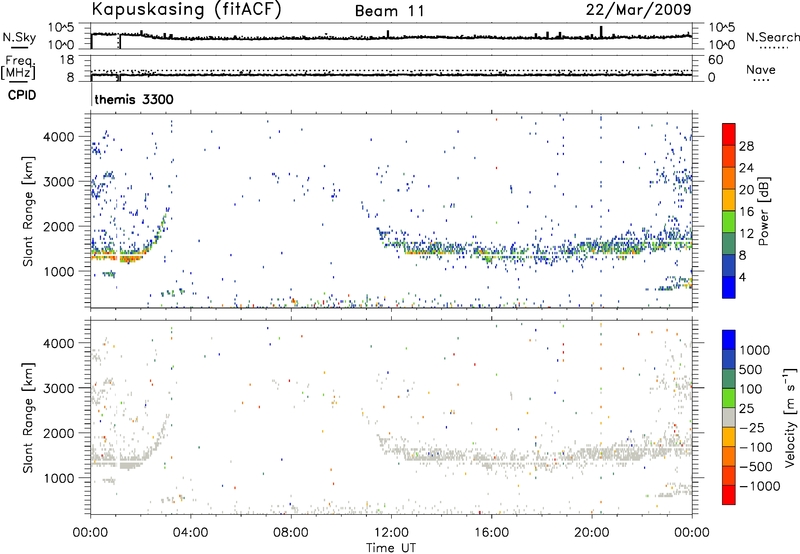The height and width of the screenshot is (554, 800).
Task: Click the left "10^5" noise axis tick
Action: click(x=61, y=28)
